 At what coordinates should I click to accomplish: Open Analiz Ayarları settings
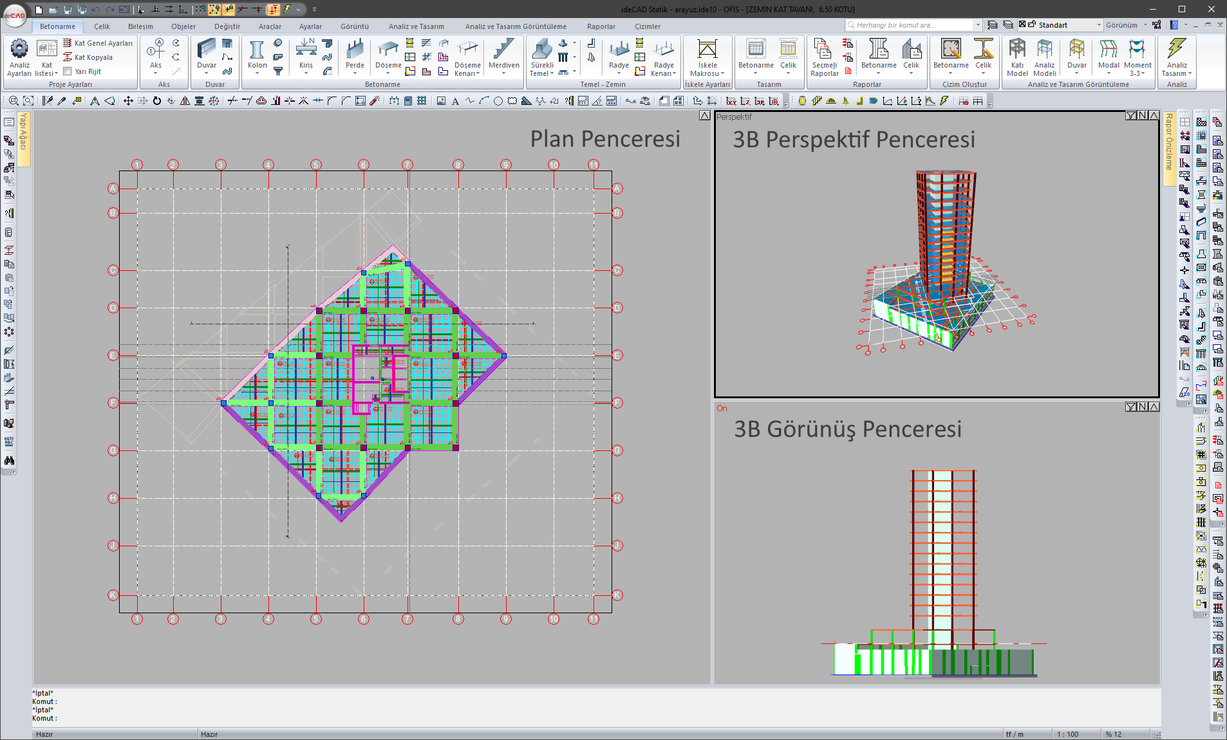pyautogui.click(x=19, y=57)
